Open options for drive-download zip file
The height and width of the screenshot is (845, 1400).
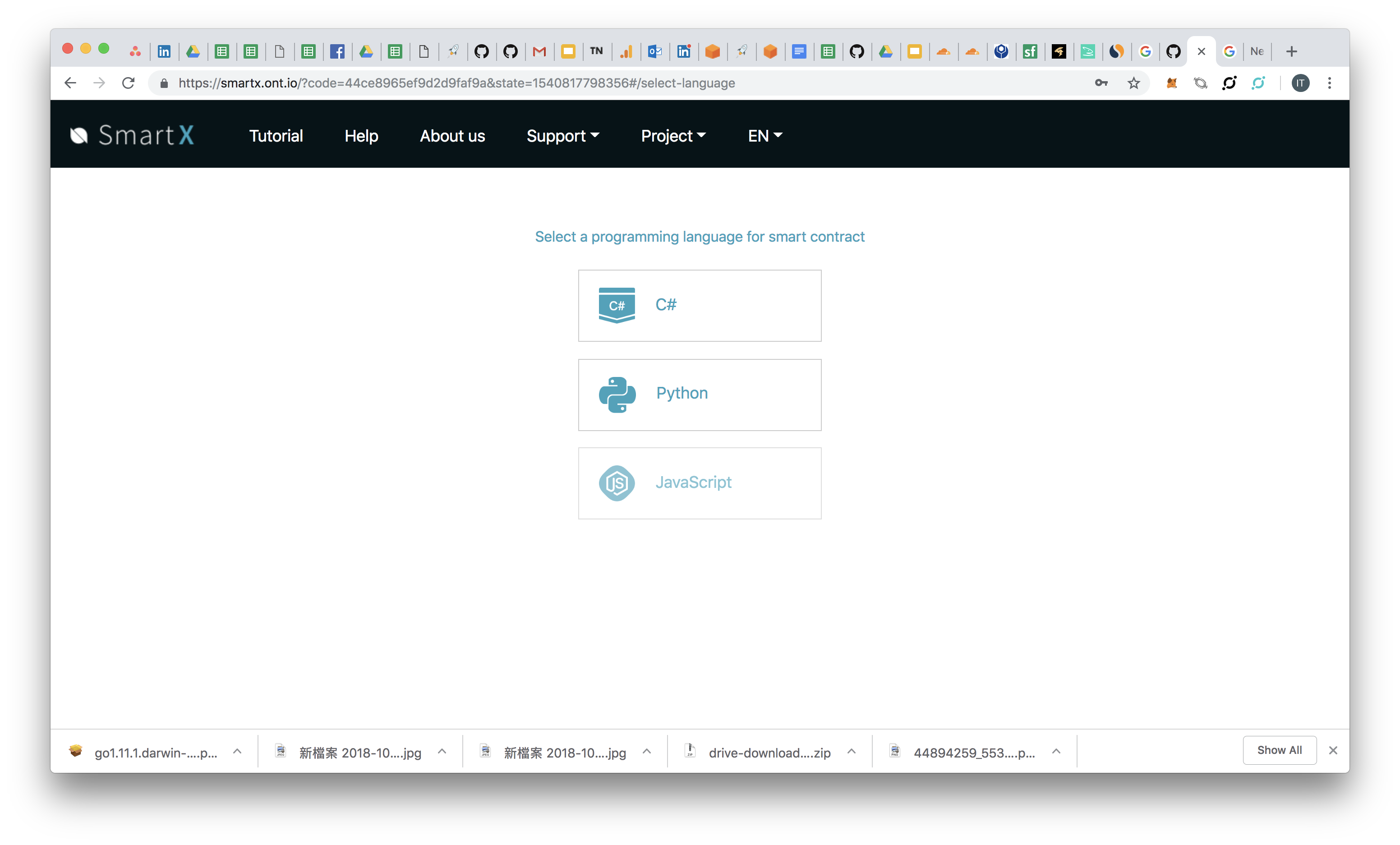pyautogui.click(x=851, y=751)
